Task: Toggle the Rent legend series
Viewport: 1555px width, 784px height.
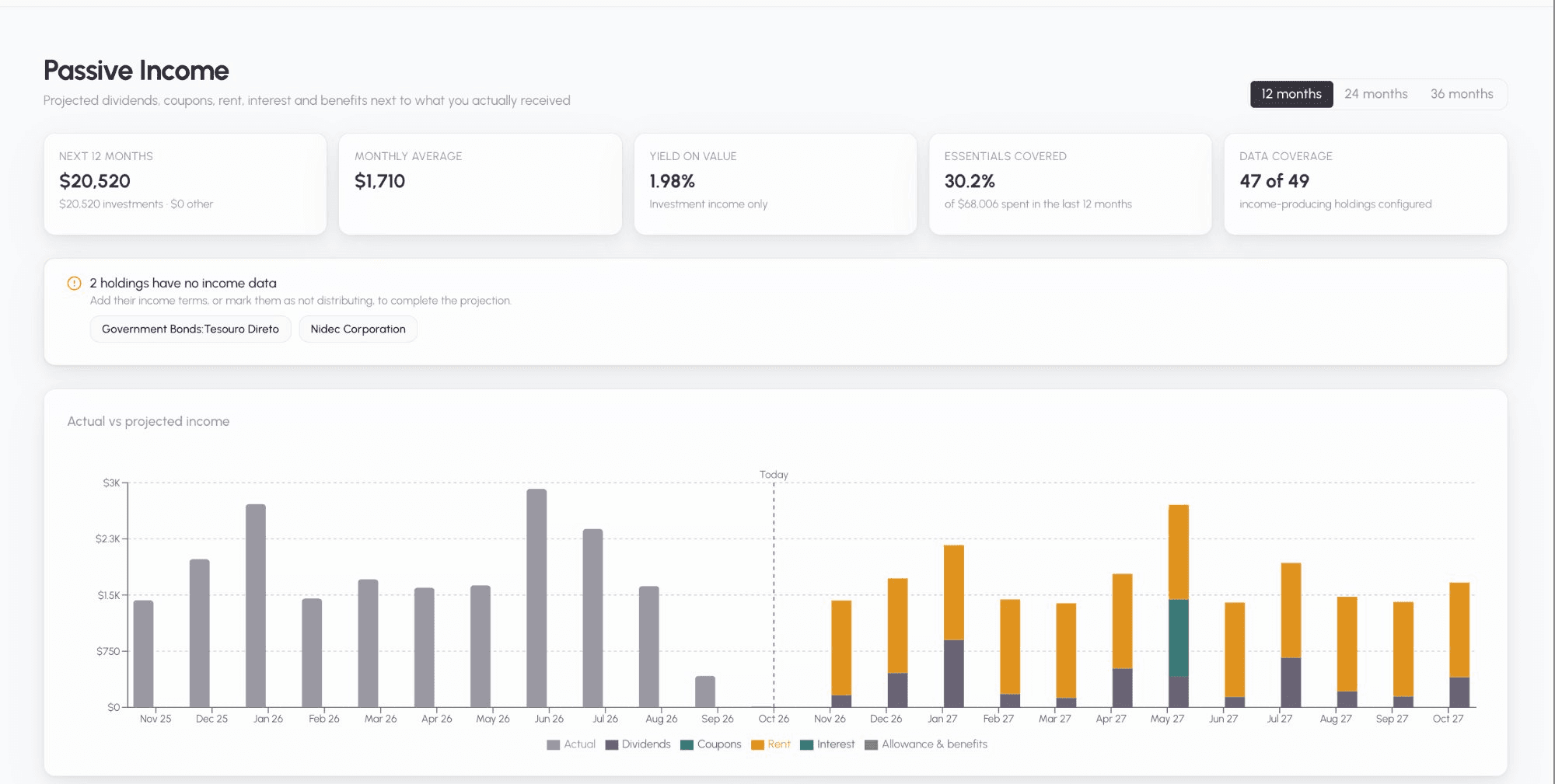Action: click(x=771, y=744)
